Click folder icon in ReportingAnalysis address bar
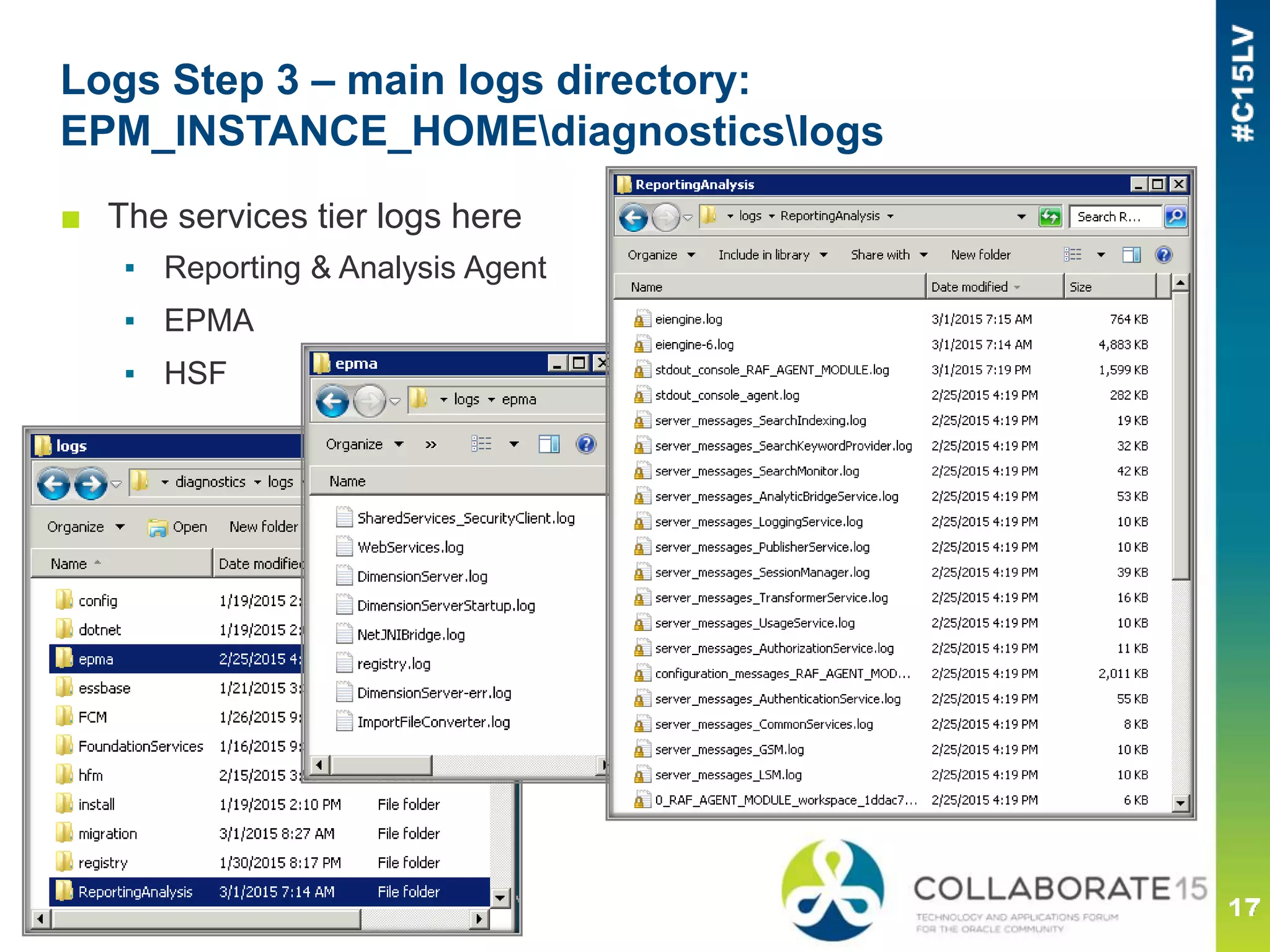The width and height of the screenshot is (1270, 952). (x=708, y=216)
